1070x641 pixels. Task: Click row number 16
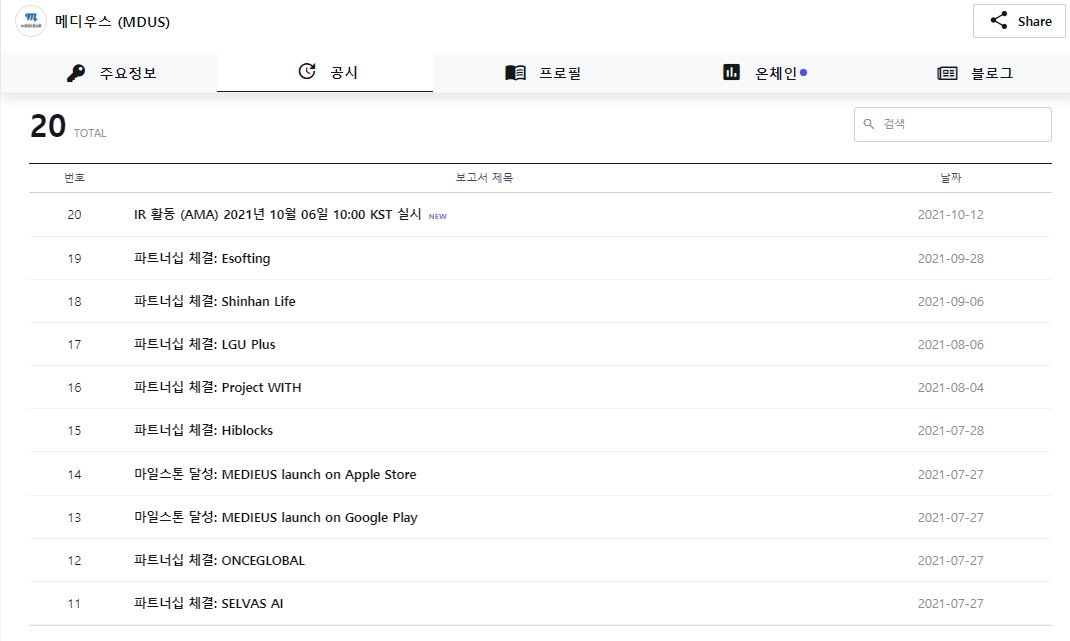[x=74, y=387]
